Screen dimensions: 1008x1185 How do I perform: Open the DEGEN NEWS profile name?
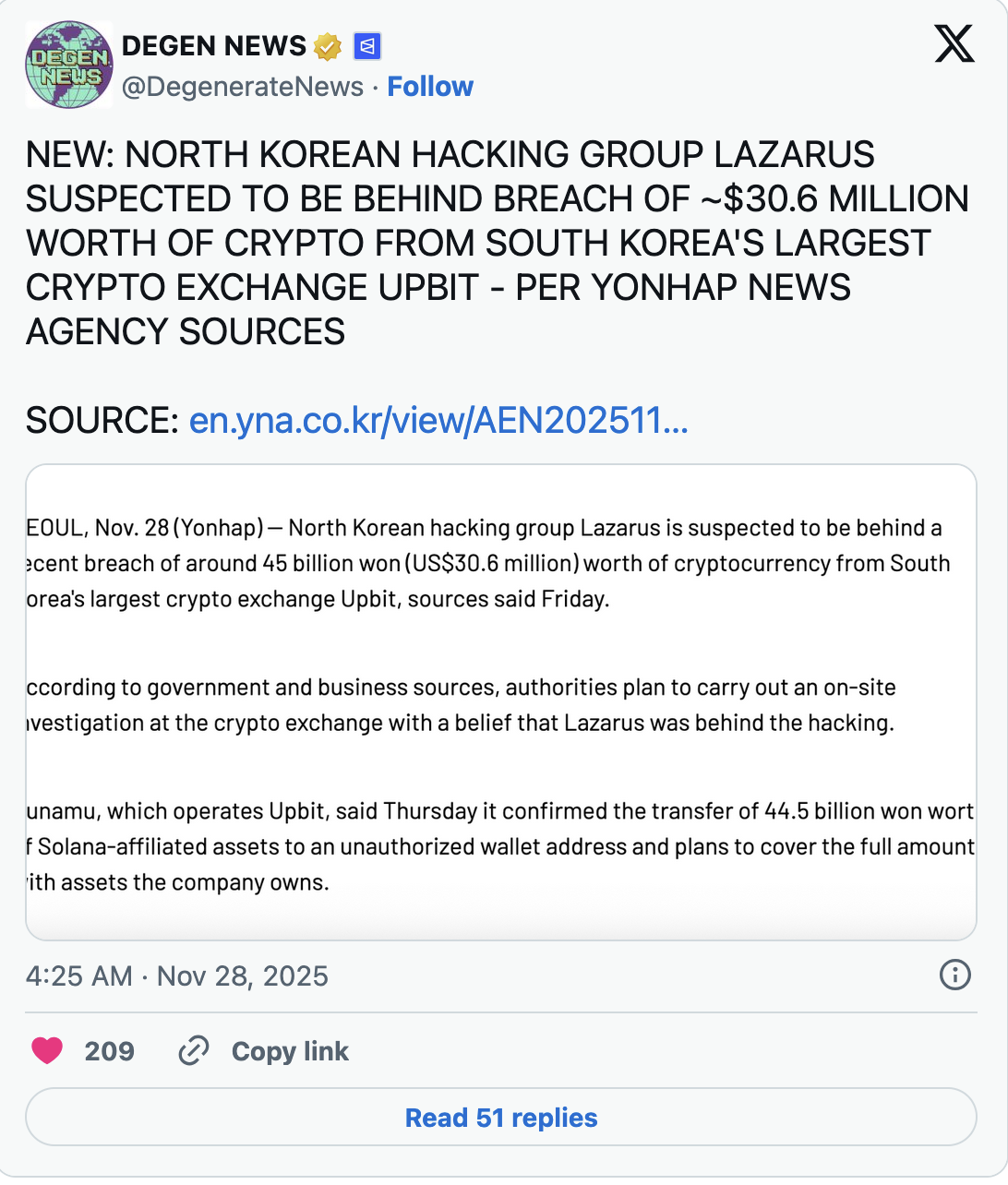213,45
